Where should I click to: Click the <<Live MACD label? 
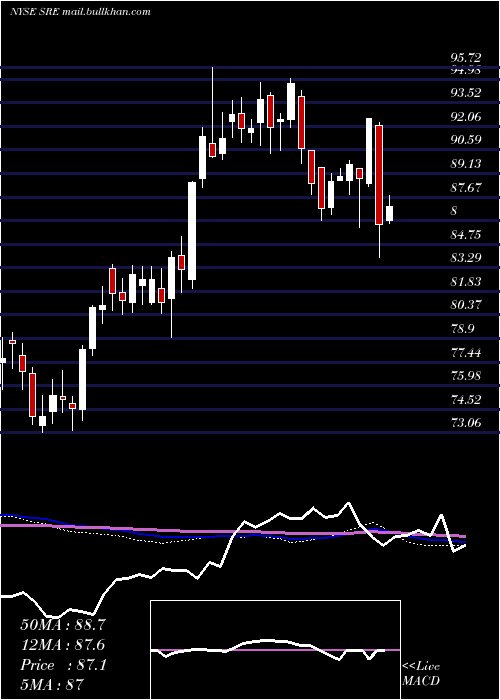(421, 673)
